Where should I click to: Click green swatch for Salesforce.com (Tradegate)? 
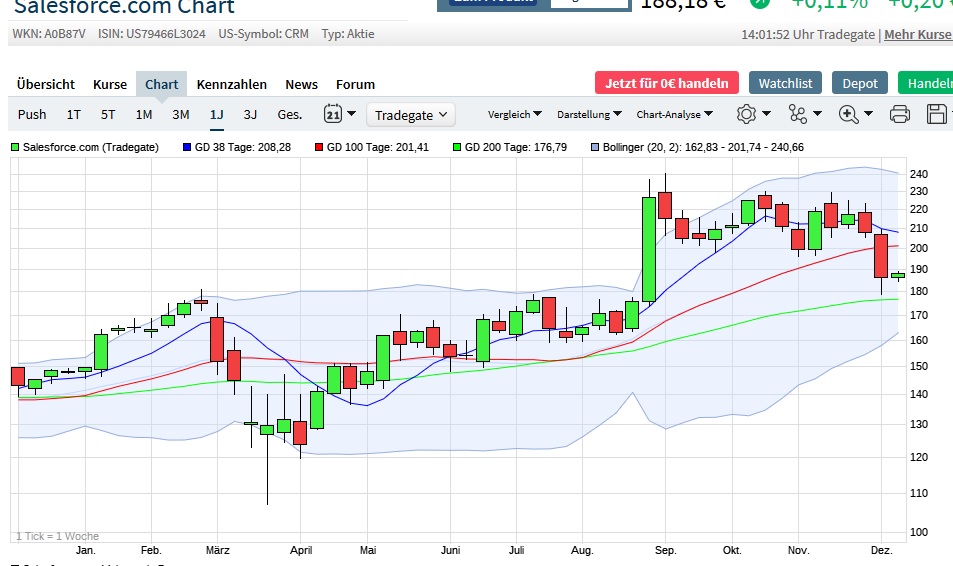[x=15, y=147]
